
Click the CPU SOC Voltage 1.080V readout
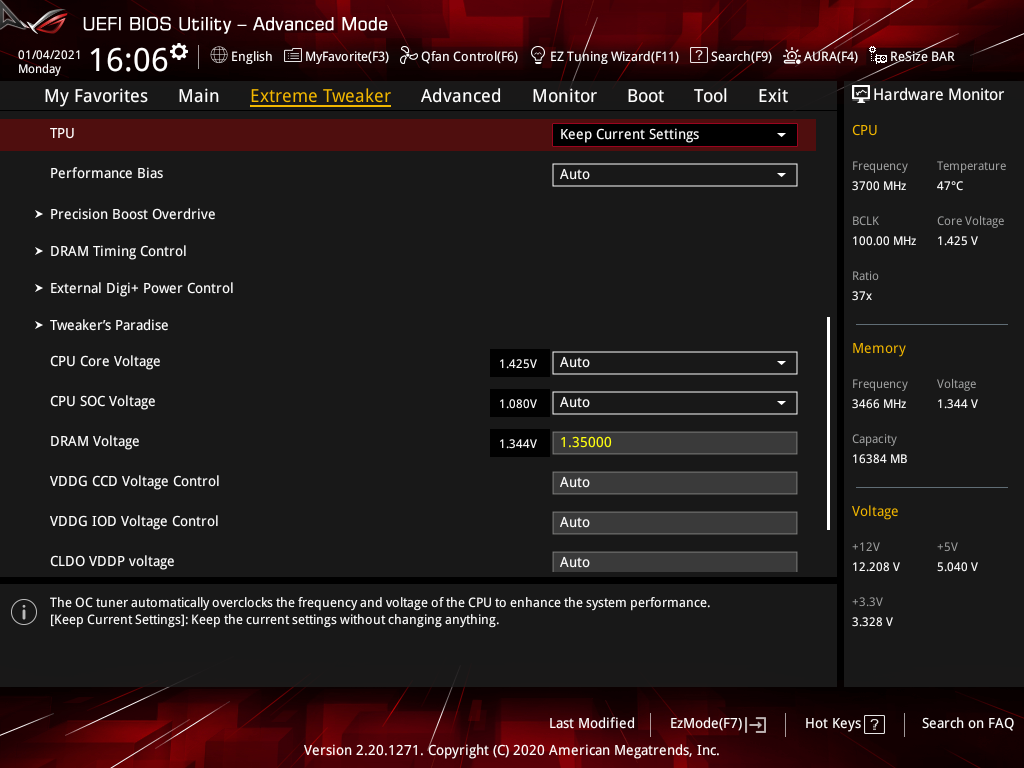518,404
